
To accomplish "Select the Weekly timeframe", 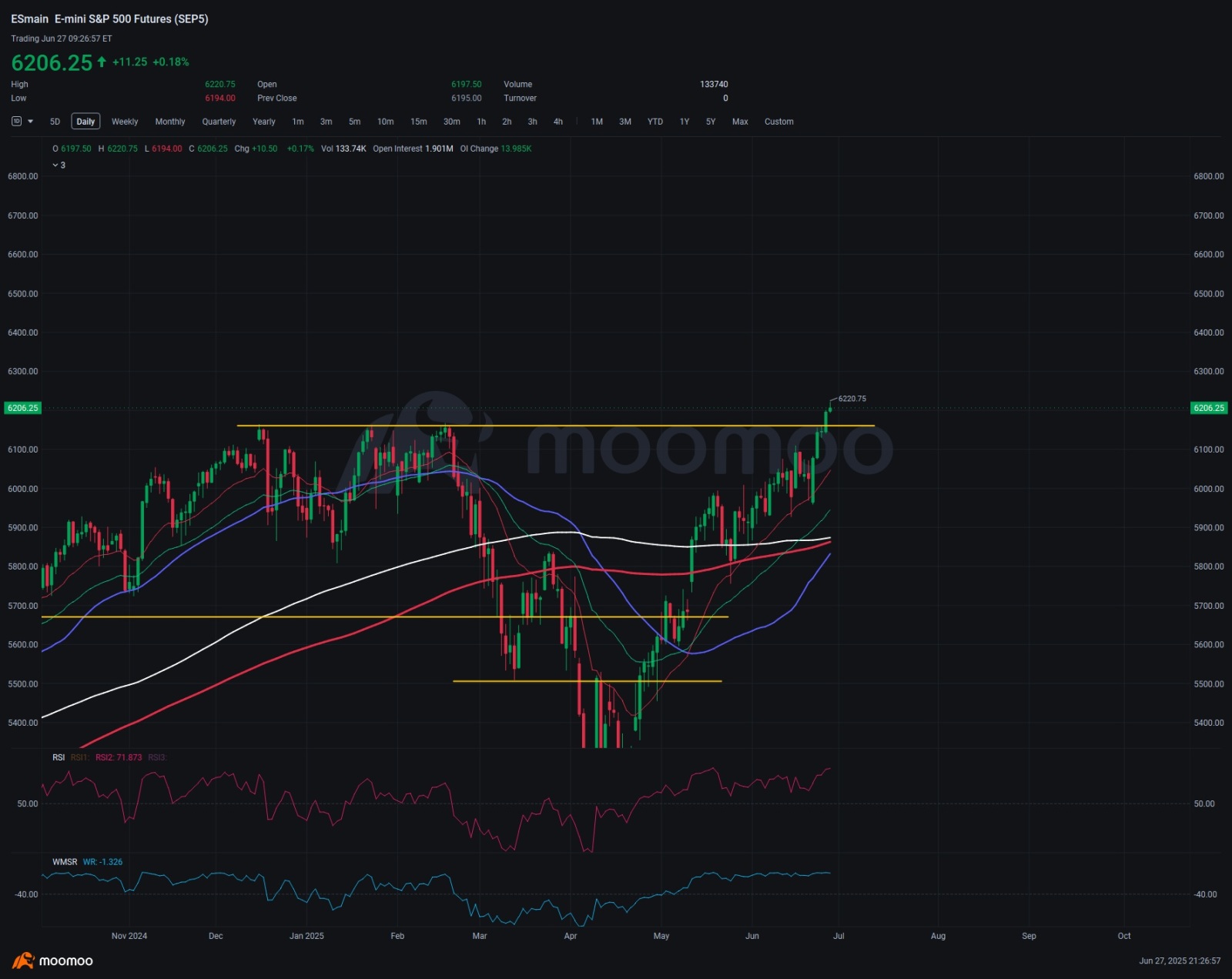I will point(125,122).
